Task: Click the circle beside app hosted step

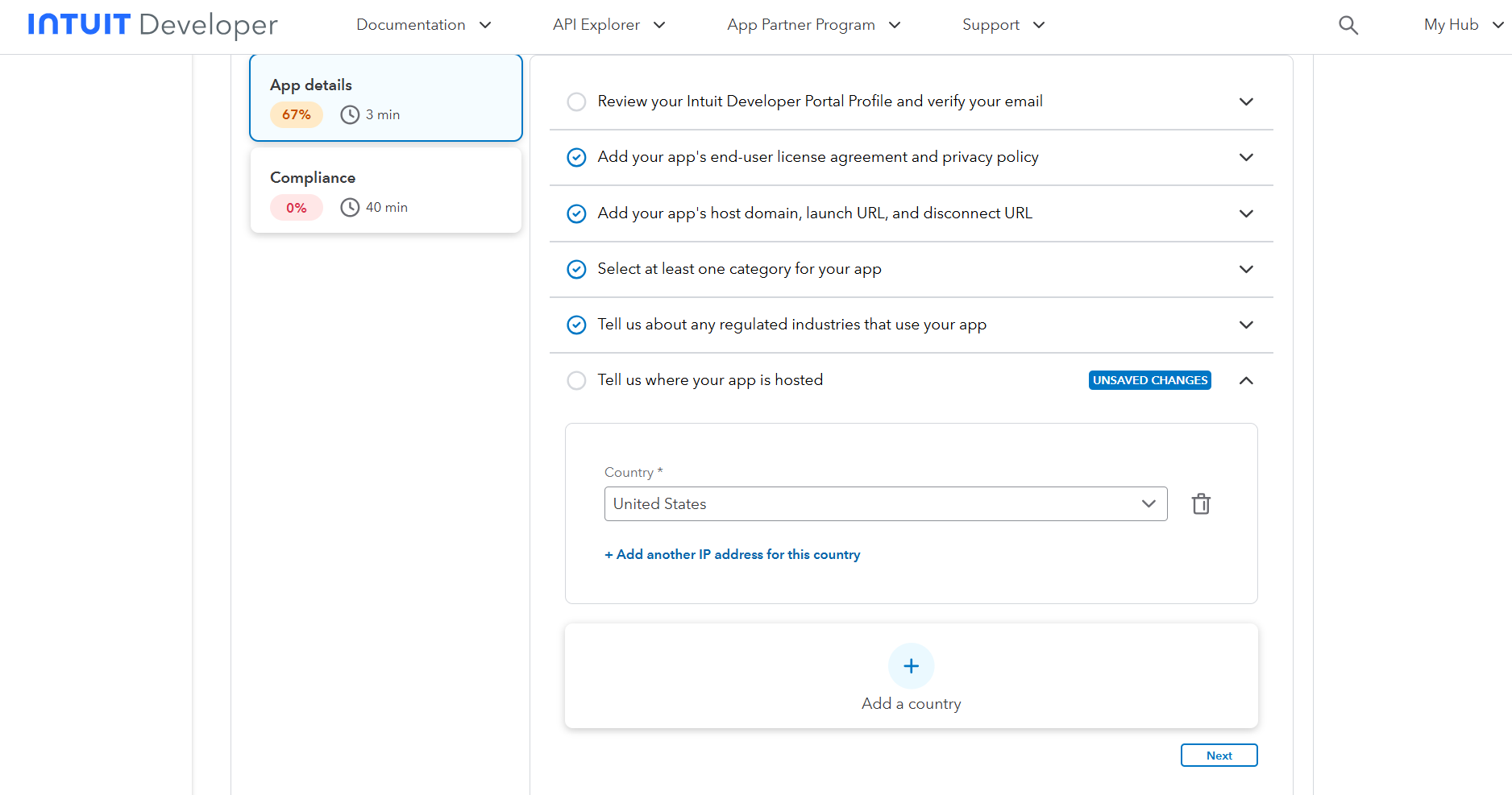Action: pyautogui.click(x=576, y=381)
